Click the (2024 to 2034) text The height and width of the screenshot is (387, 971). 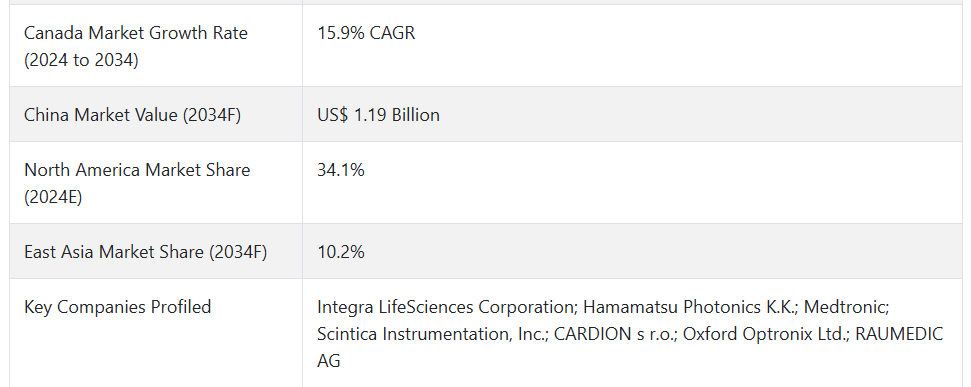81,60
